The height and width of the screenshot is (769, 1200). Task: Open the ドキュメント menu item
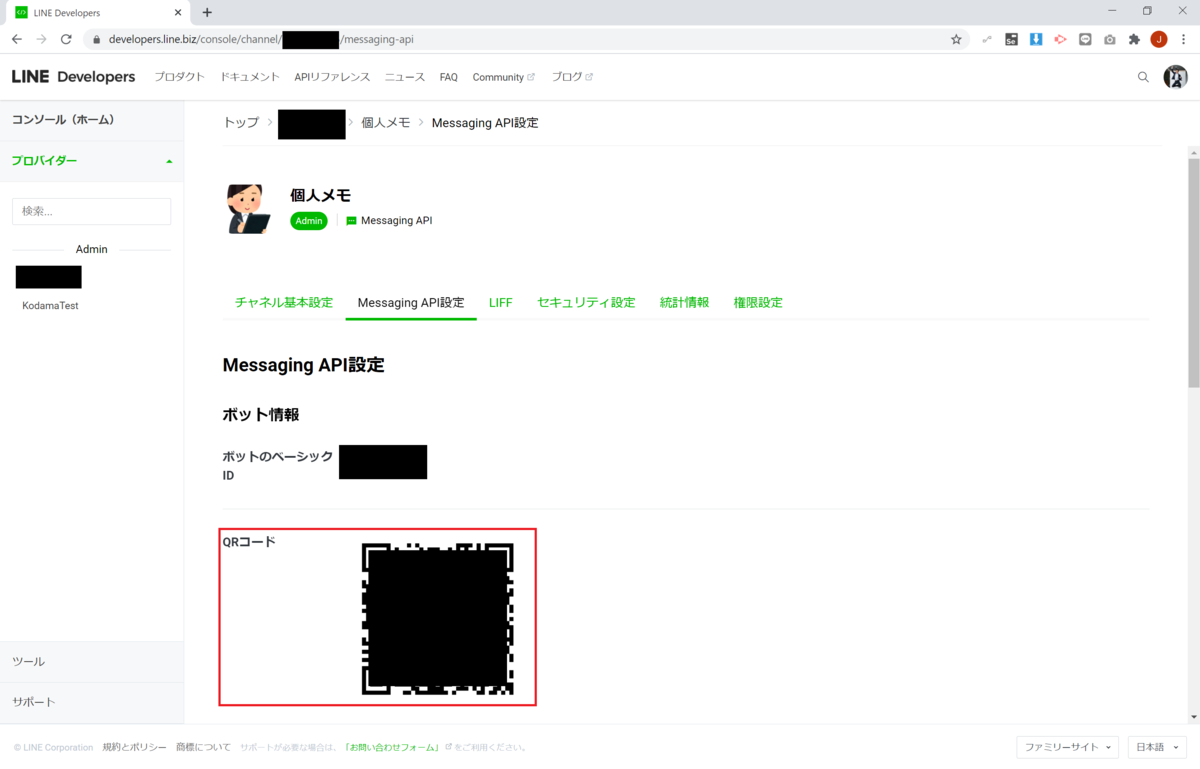[x=249, y=76]
